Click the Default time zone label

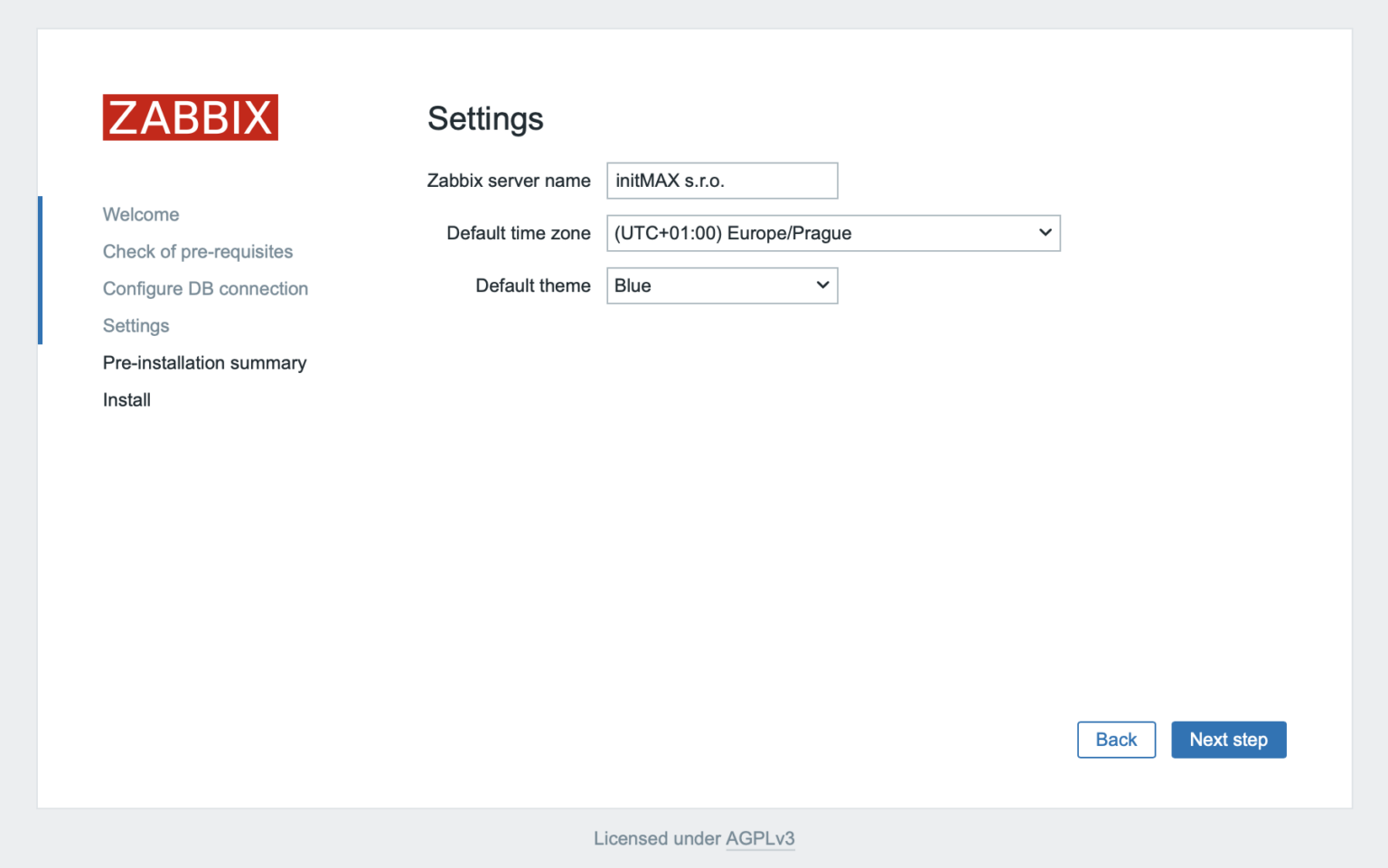518,232
